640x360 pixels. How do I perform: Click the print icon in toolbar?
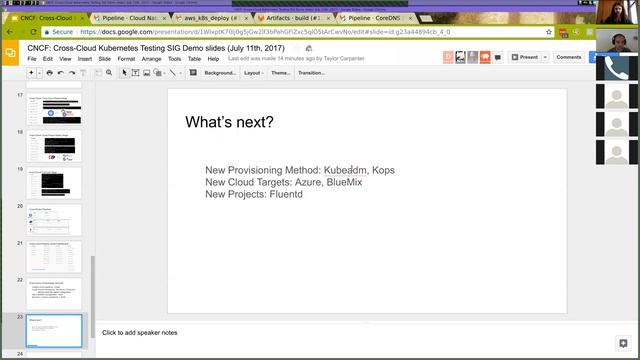[x=49, y=73]
